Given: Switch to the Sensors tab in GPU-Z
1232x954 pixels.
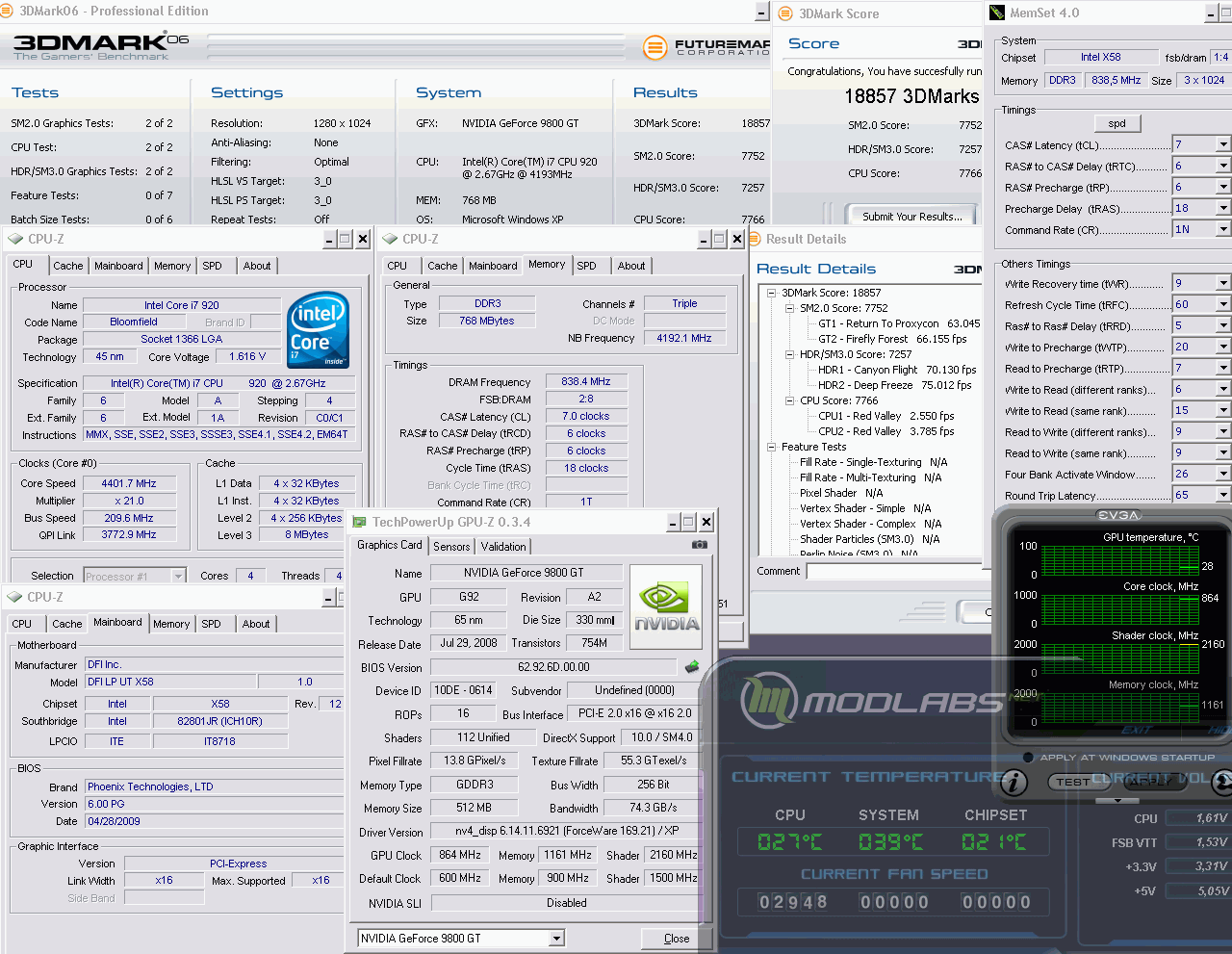Looking at the screenshot, I should 451,546.
